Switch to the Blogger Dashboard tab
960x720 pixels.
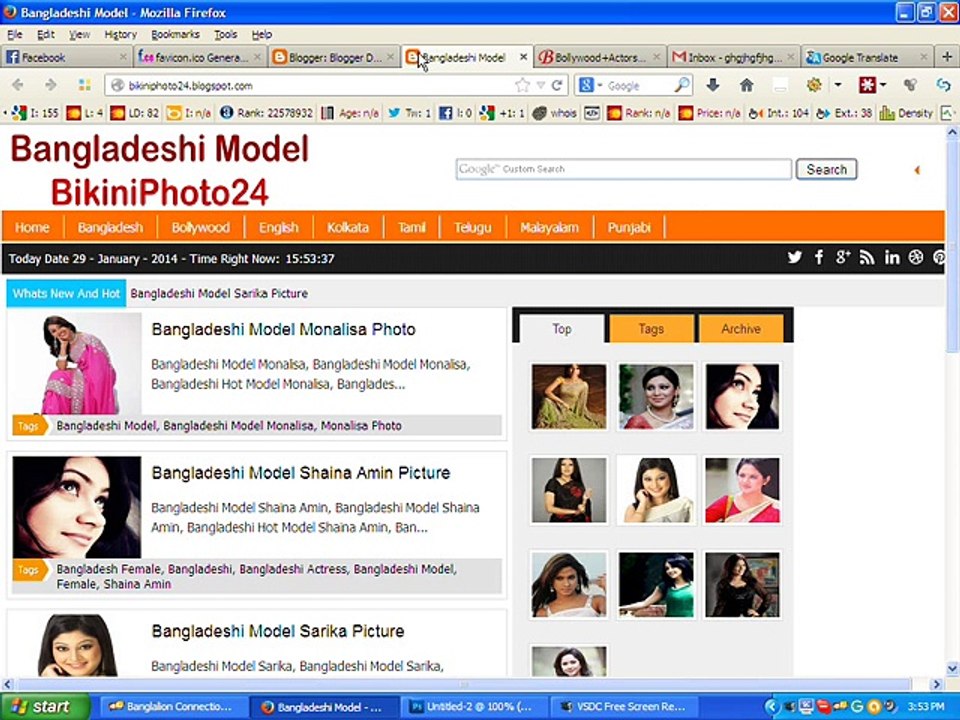pos(333,57)
